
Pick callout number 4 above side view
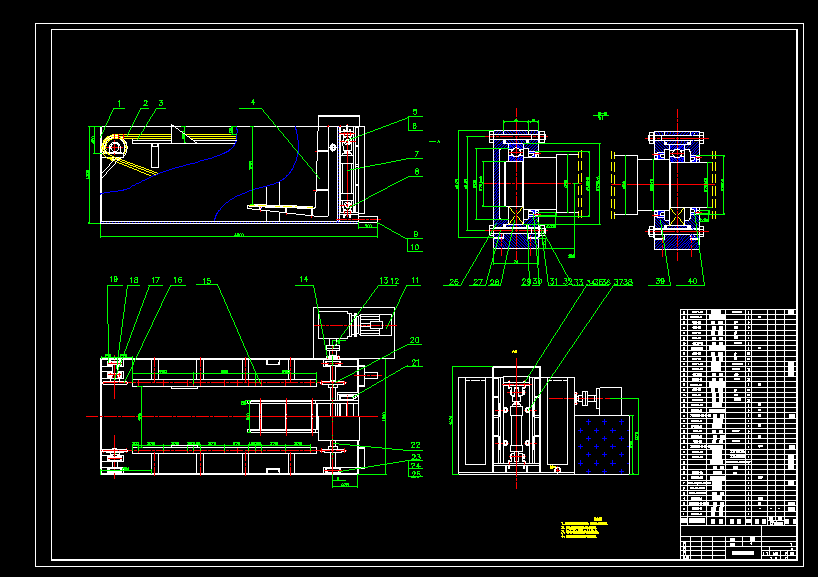tap(253, 102)
